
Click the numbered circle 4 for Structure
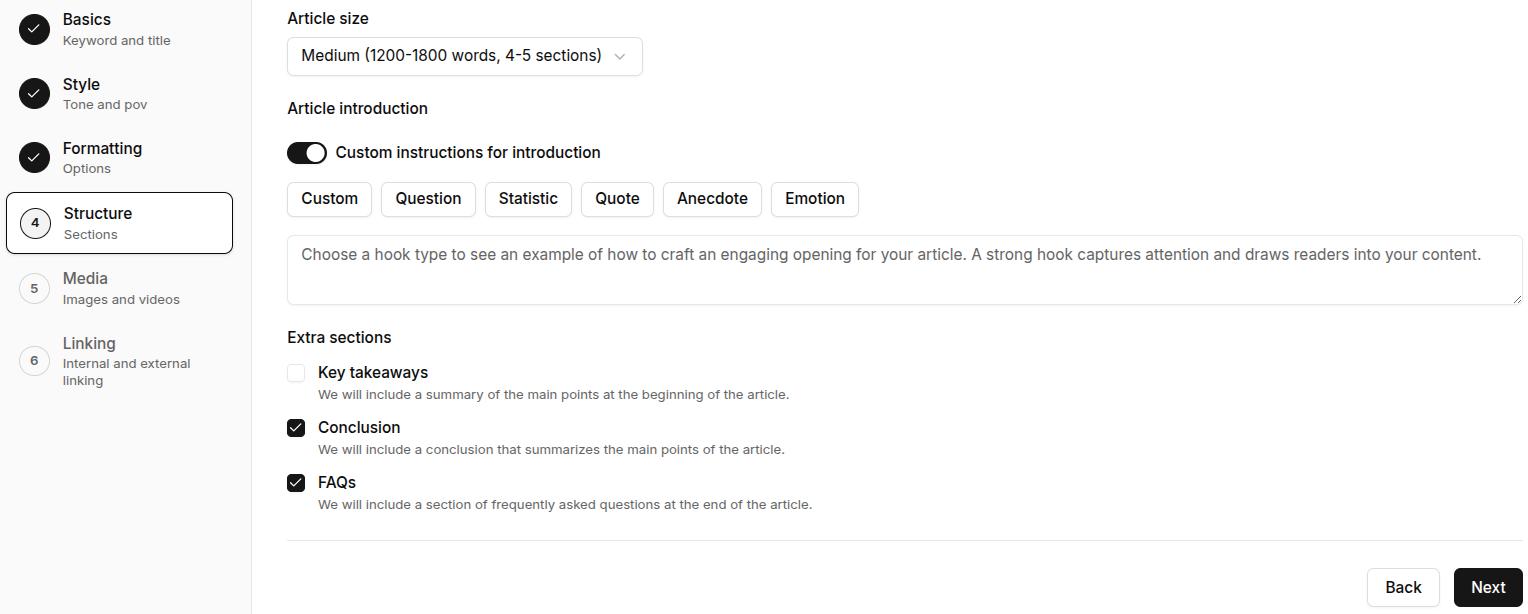(x=34, y=222)
